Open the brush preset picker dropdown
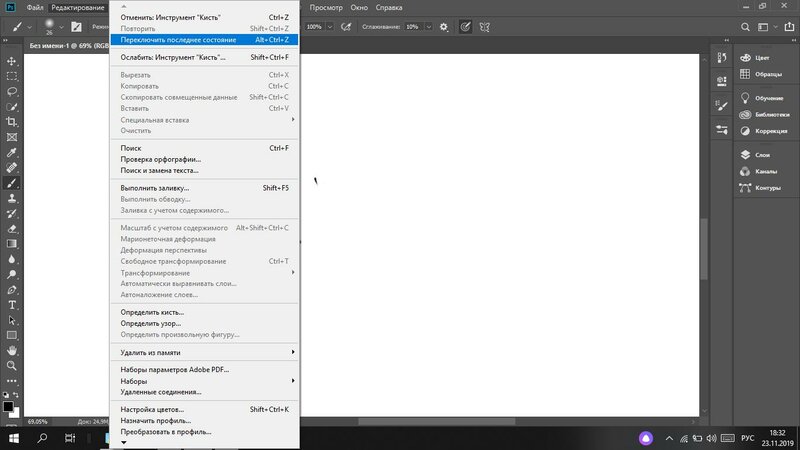Screen dimensions: 800x450 62,27
